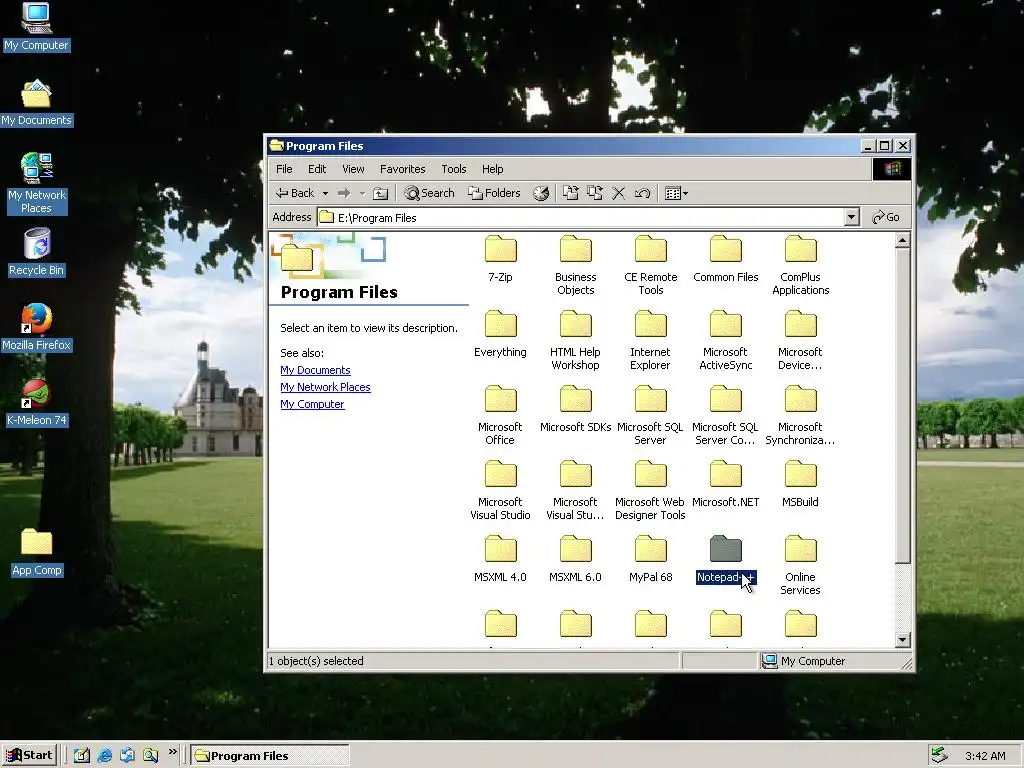Select the ComPlus Applications folder
This screenshot has height=768, width=1024.
point(801,266)
